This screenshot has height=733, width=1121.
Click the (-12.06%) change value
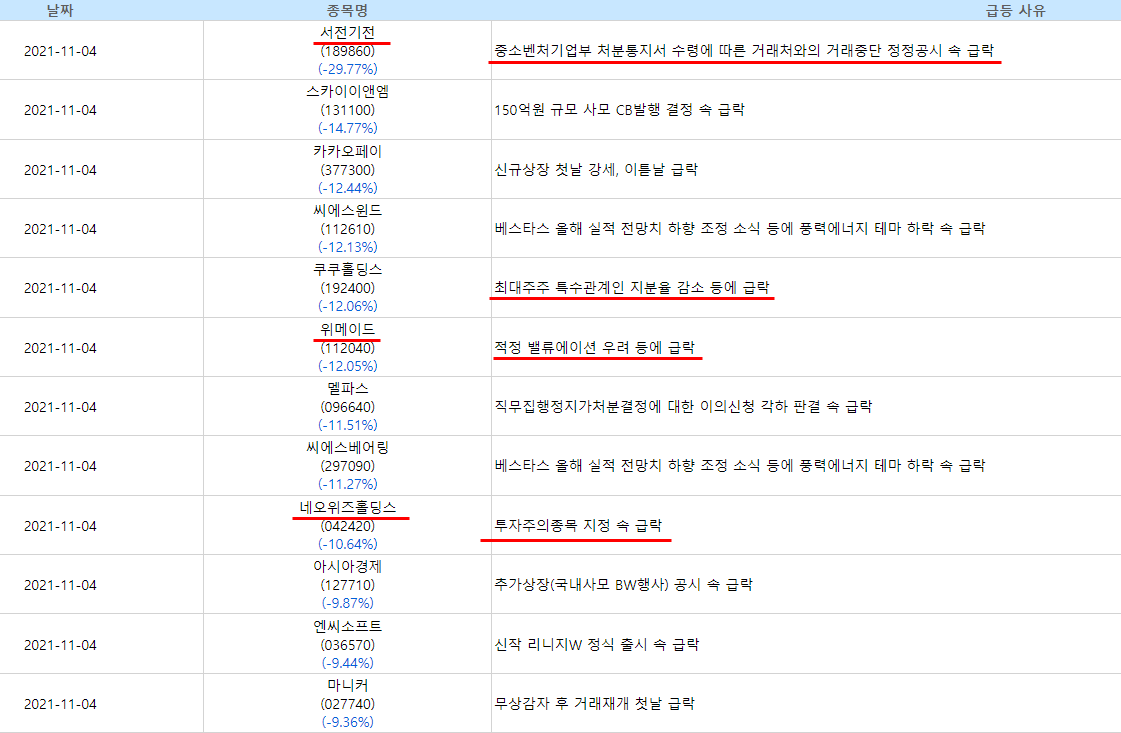(x=347, y=306)
